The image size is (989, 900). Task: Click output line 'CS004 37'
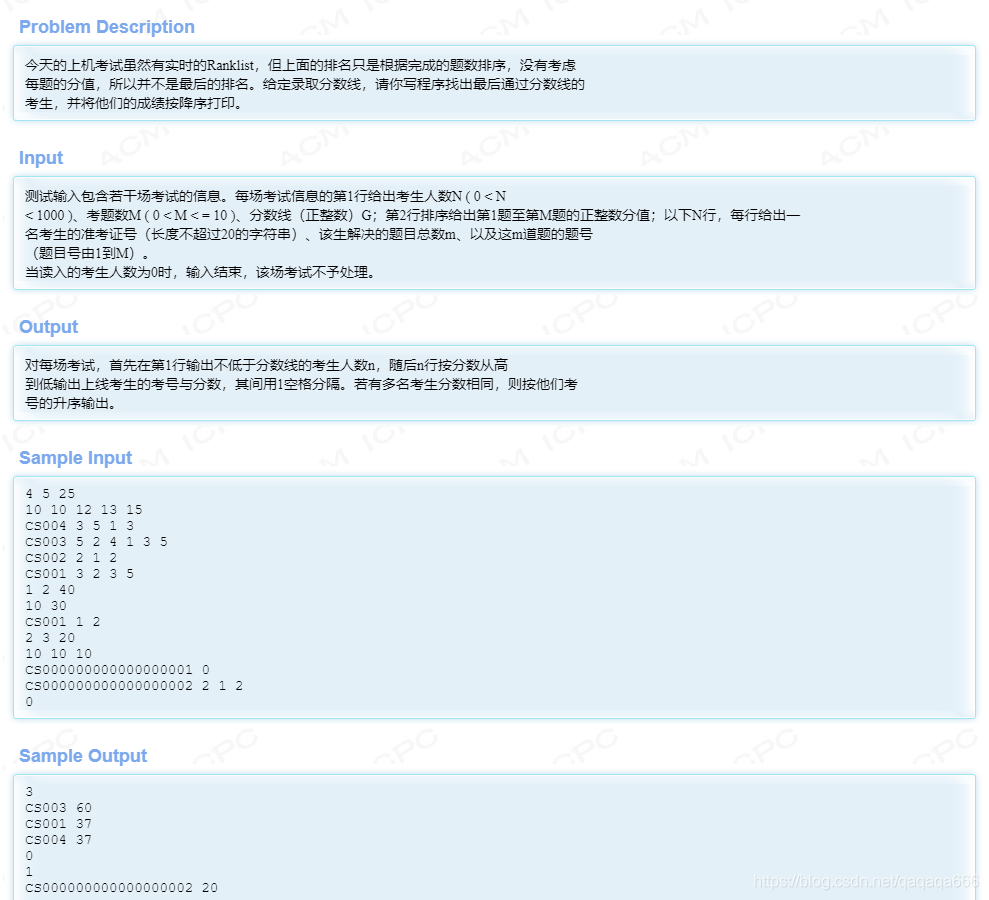click(59, 840)
